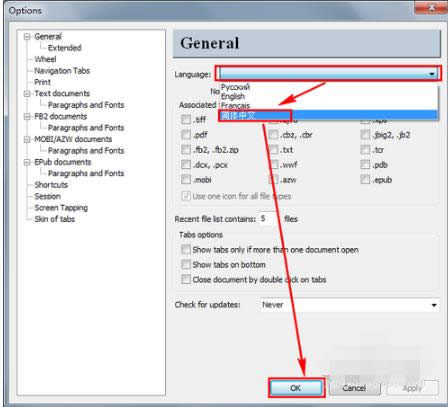
Task: Collapse the General tree node
Action: [27, 37]
